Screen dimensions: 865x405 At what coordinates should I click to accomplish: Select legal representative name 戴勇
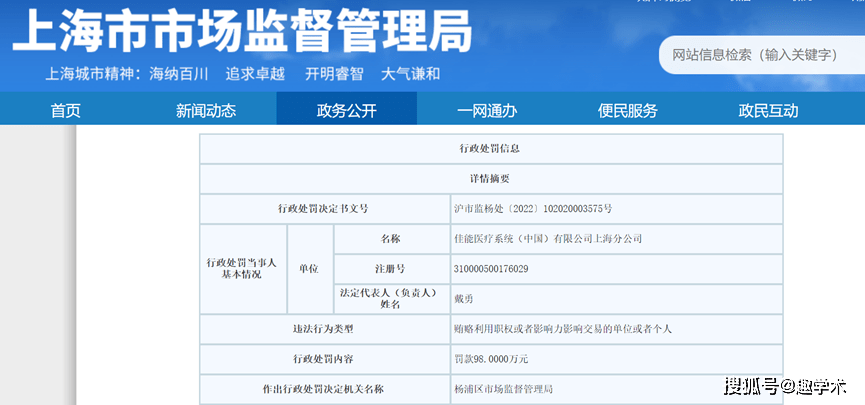[462, 299]
